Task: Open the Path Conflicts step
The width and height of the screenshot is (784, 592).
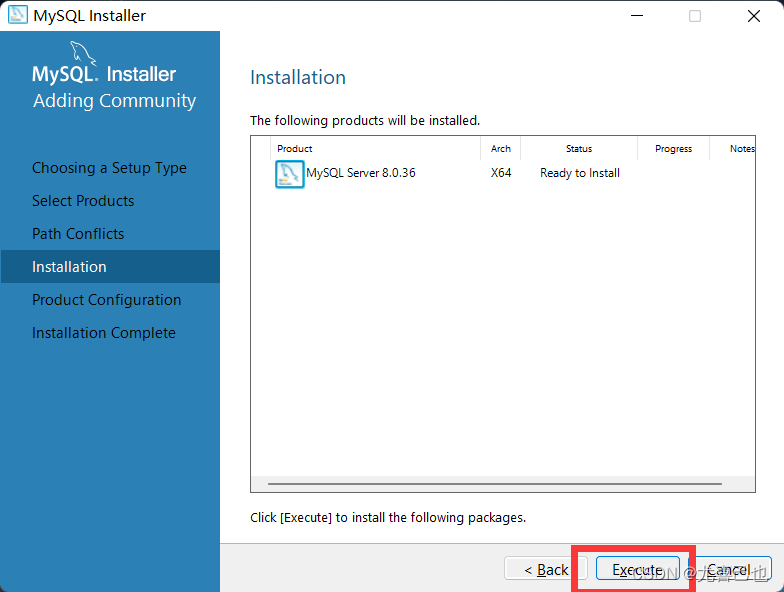Action: (x=78, y=234)
